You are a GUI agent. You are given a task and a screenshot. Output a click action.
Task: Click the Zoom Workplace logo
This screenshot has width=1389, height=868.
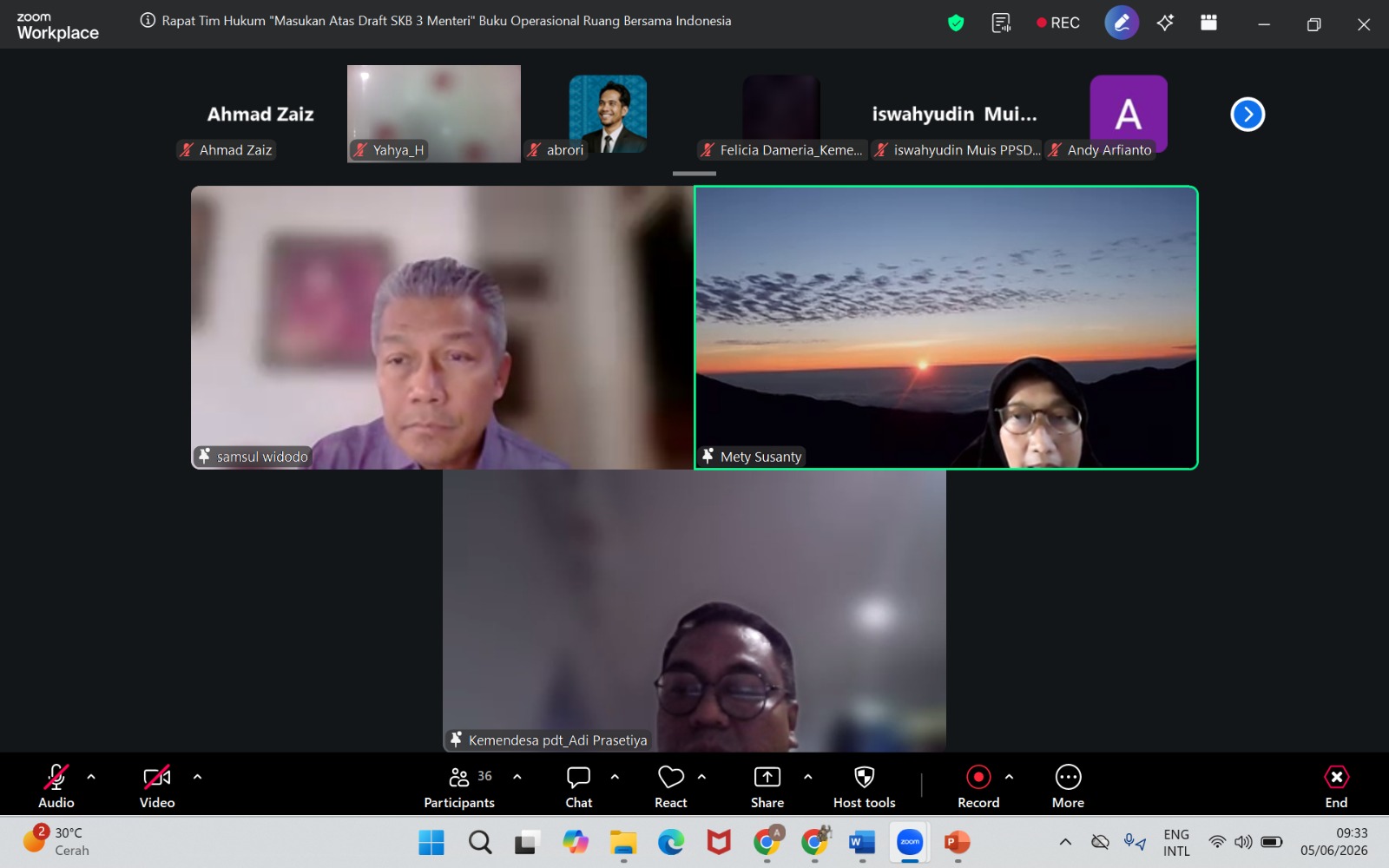tap(57, 27)
